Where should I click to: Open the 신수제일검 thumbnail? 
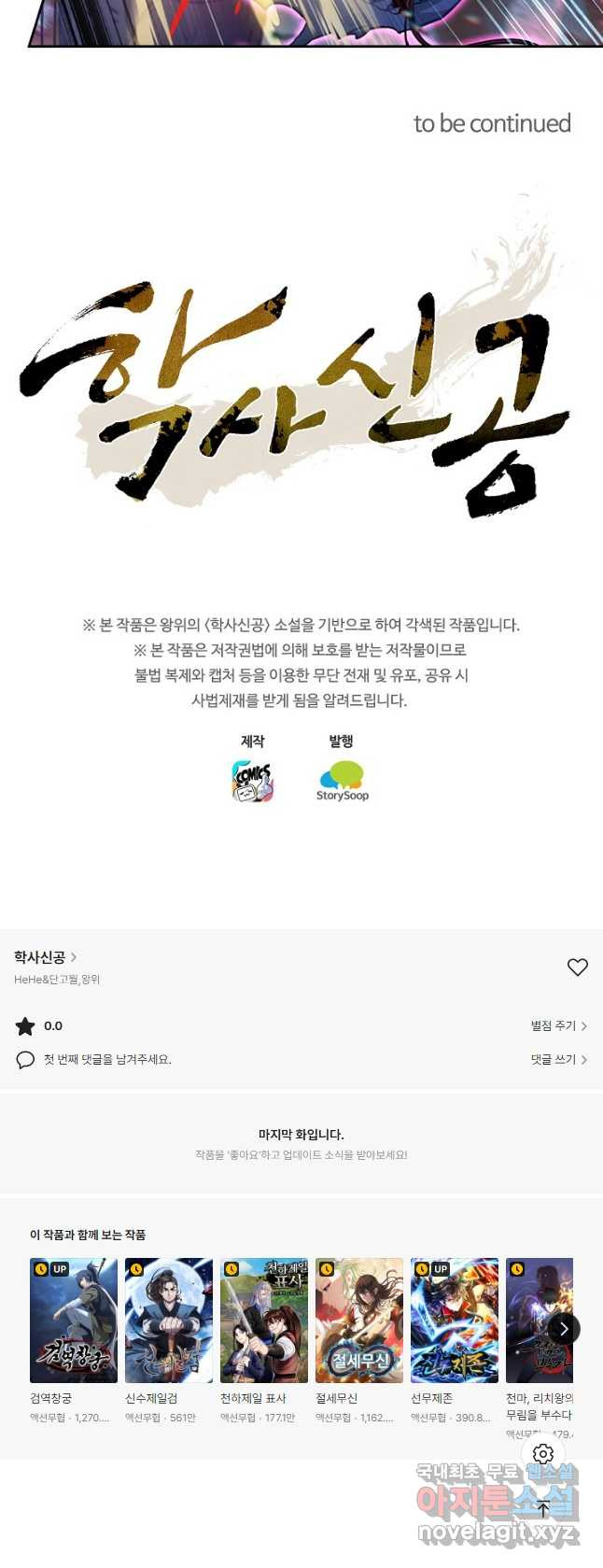(169, 1321)
